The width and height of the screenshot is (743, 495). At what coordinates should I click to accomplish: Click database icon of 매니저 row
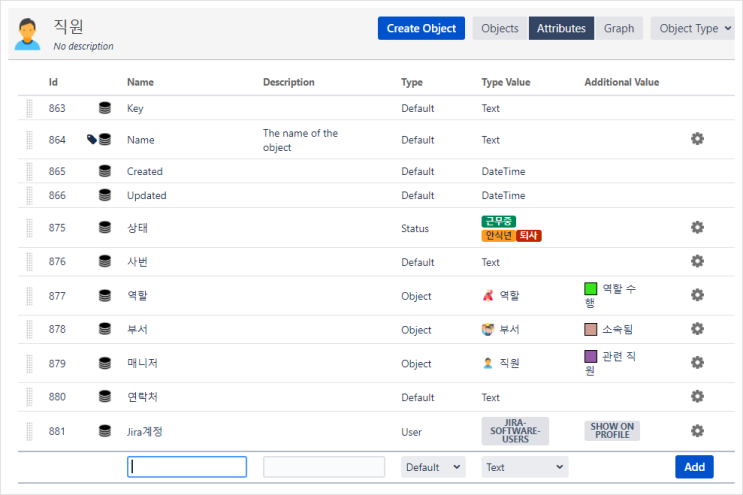point(105,363)
